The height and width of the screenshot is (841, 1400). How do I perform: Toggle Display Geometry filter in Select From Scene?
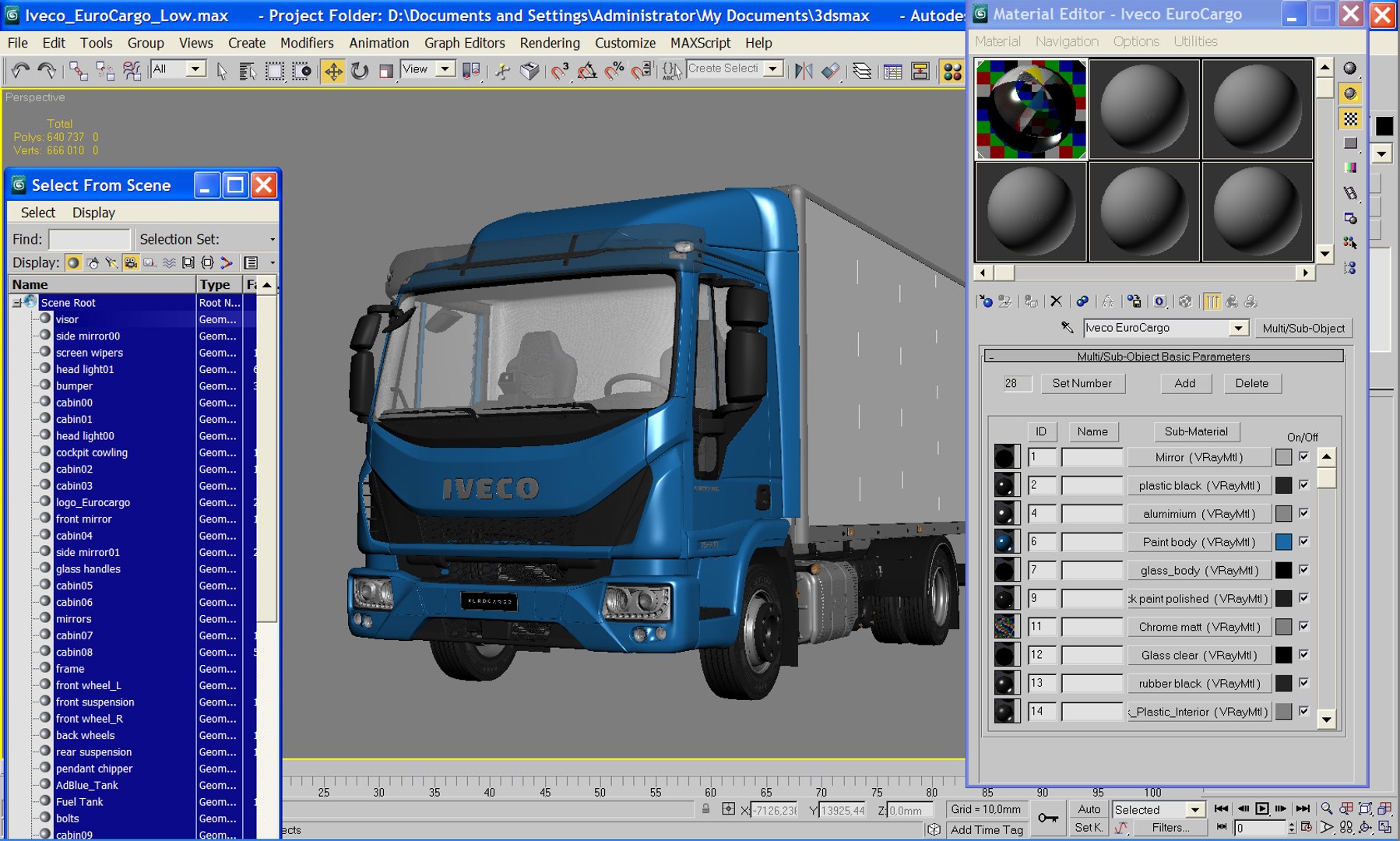(x=73, y=262)
